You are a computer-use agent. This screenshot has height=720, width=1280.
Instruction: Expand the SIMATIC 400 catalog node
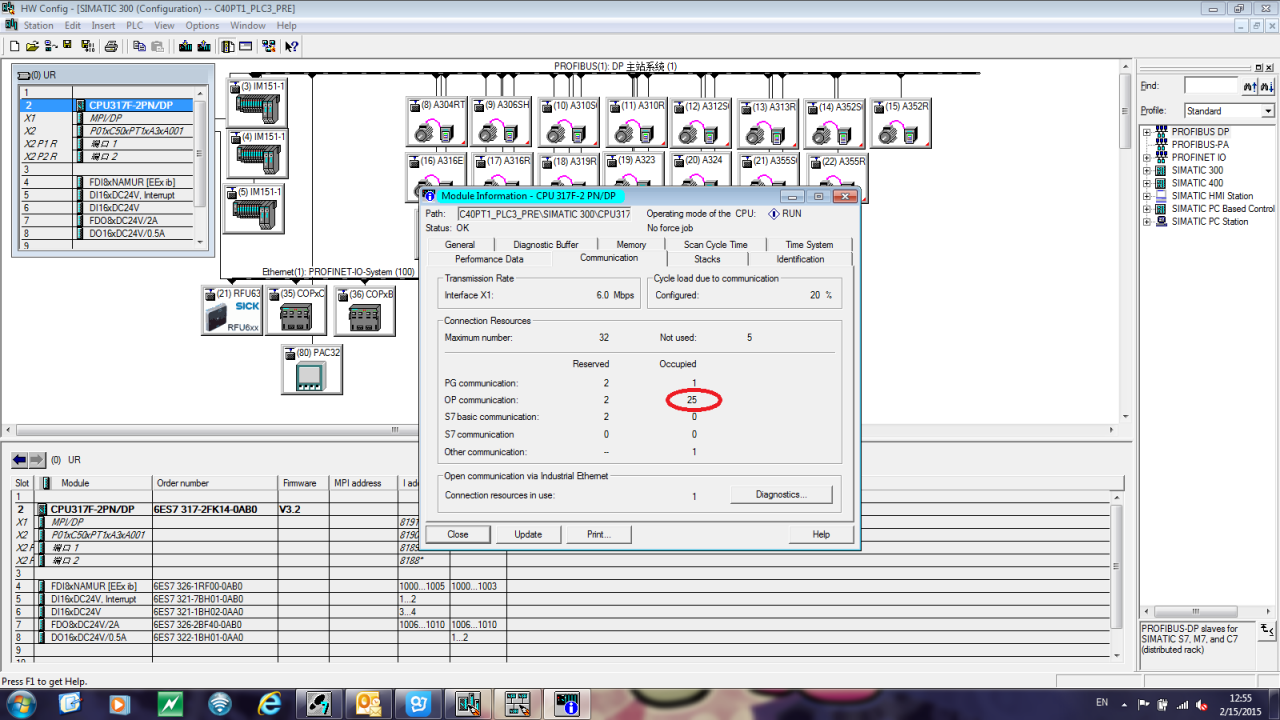[1147, 184]
